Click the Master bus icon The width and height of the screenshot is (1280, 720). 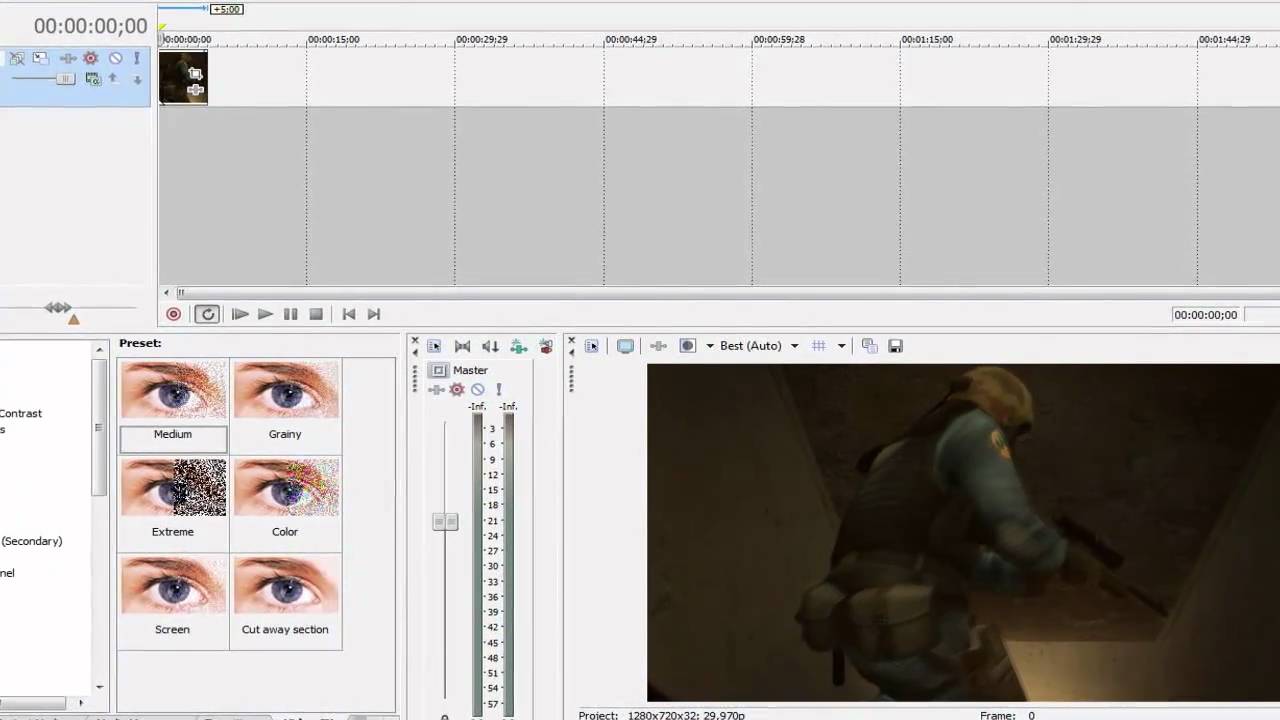pyautogui.click(x=438, y=370)
